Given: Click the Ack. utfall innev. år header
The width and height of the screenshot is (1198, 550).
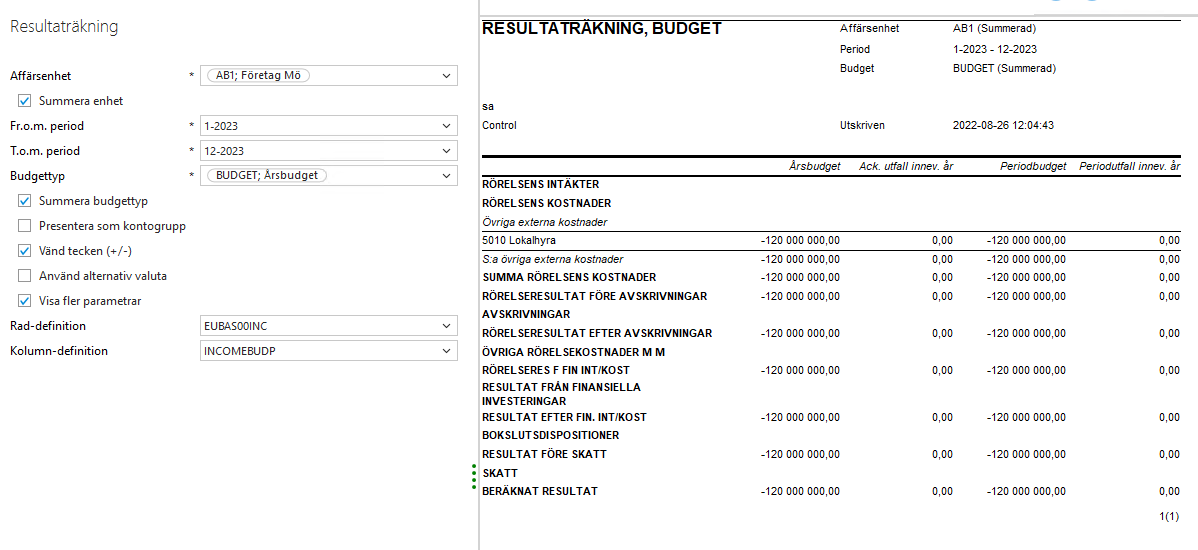Looking at the screenshot, I should (x=905, y=166).
